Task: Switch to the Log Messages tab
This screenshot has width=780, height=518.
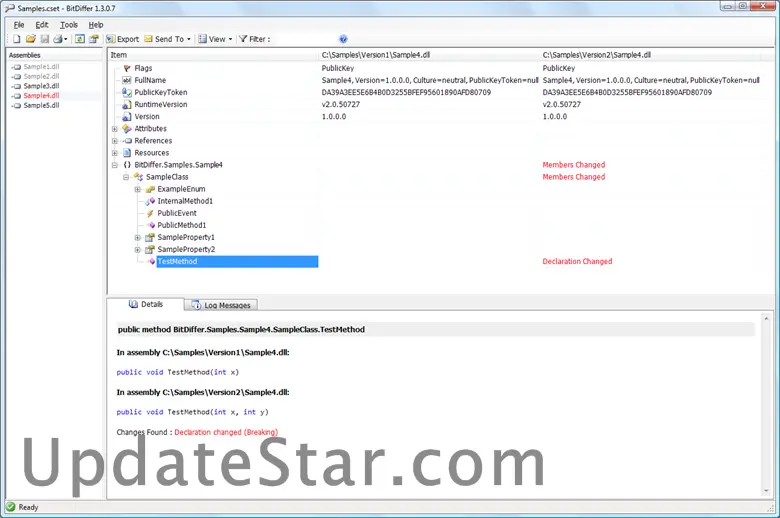Action: pos(221,305)
